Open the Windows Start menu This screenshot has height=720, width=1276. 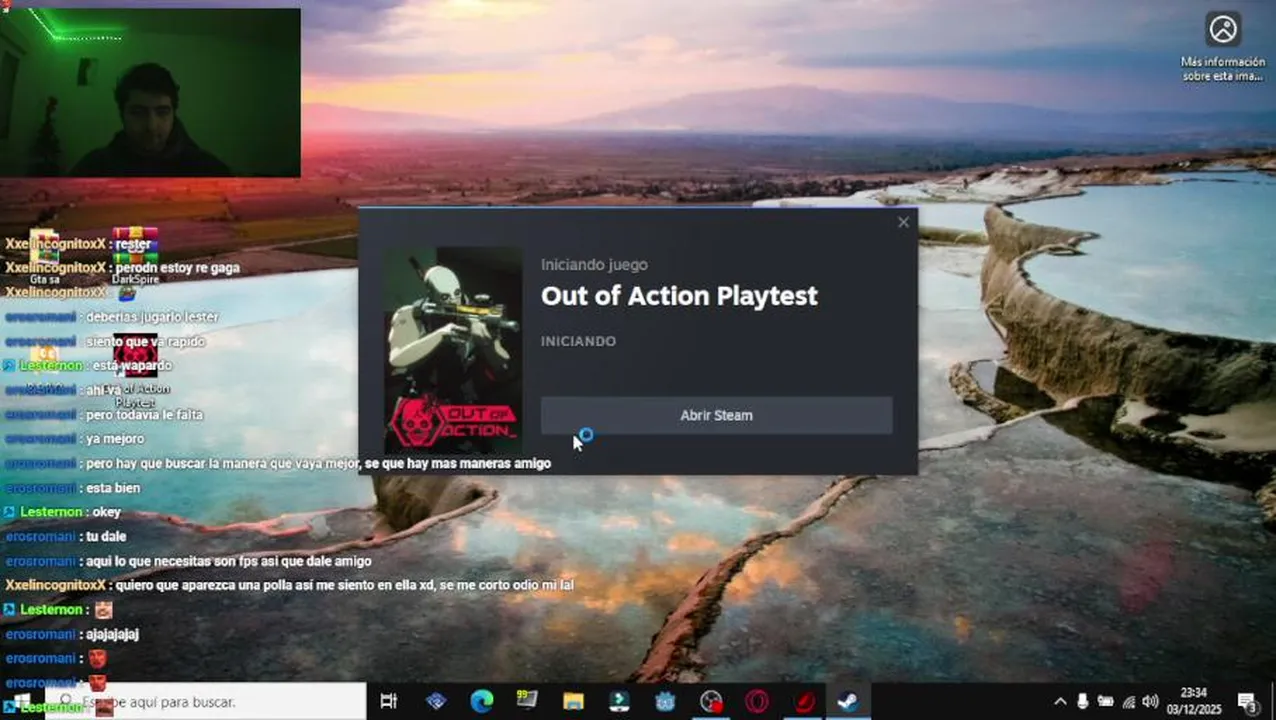(x=20, y=702)
